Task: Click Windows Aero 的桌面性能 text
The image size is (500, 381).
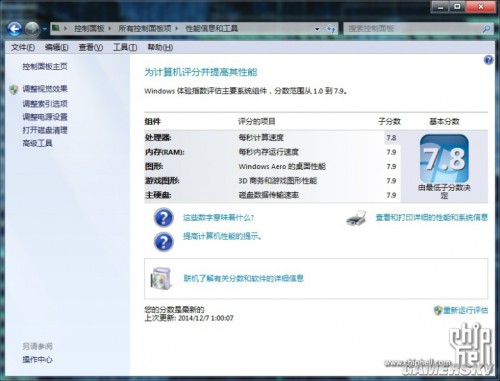Action: tap(282, 166)
